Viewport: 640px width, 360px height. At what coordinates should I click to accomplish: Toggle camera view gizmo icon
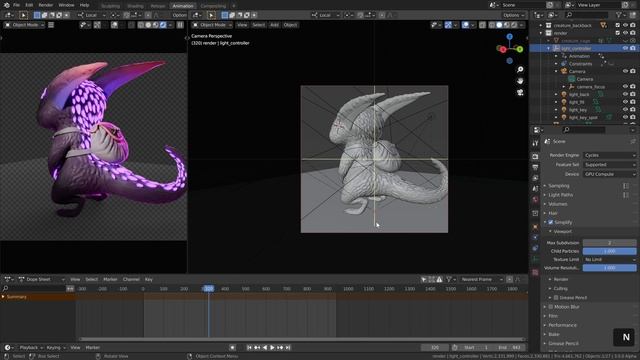[x=520, y=93]
